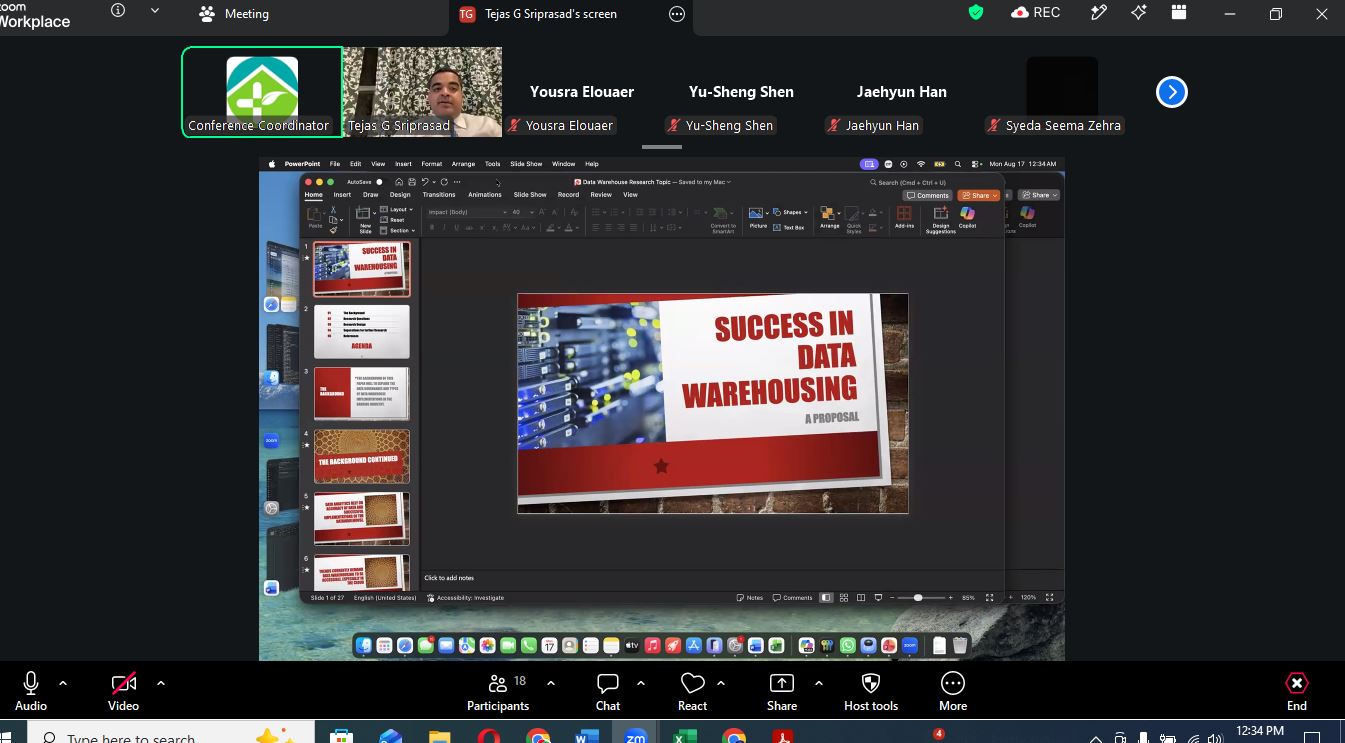Screen dimensions: 1345x743
Task: Click the Text Box button in ribbon
Action: tap(789, 227)
